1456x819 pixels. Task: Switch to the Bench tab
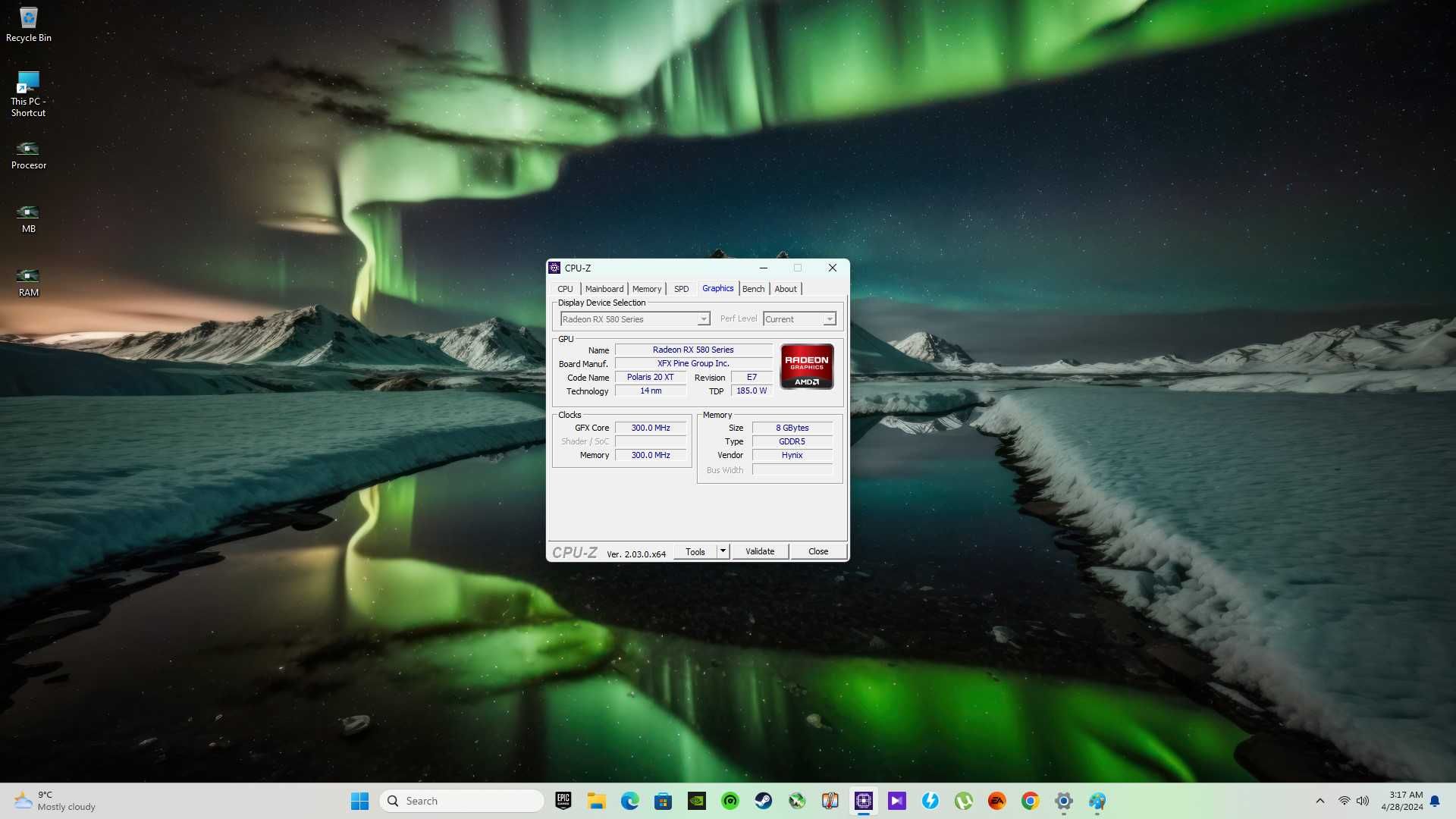pyautogui.click(x=753, y=289)
